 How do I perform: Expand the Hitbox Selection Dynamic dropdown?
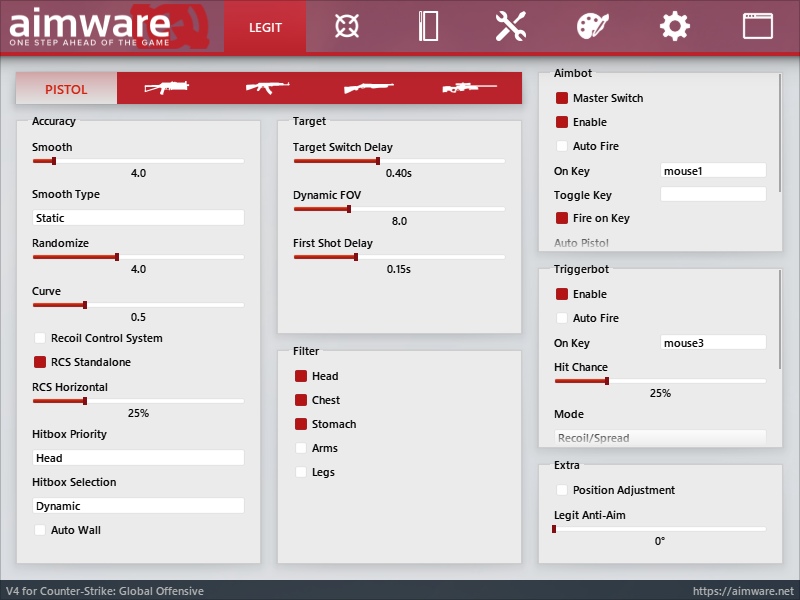138,506
